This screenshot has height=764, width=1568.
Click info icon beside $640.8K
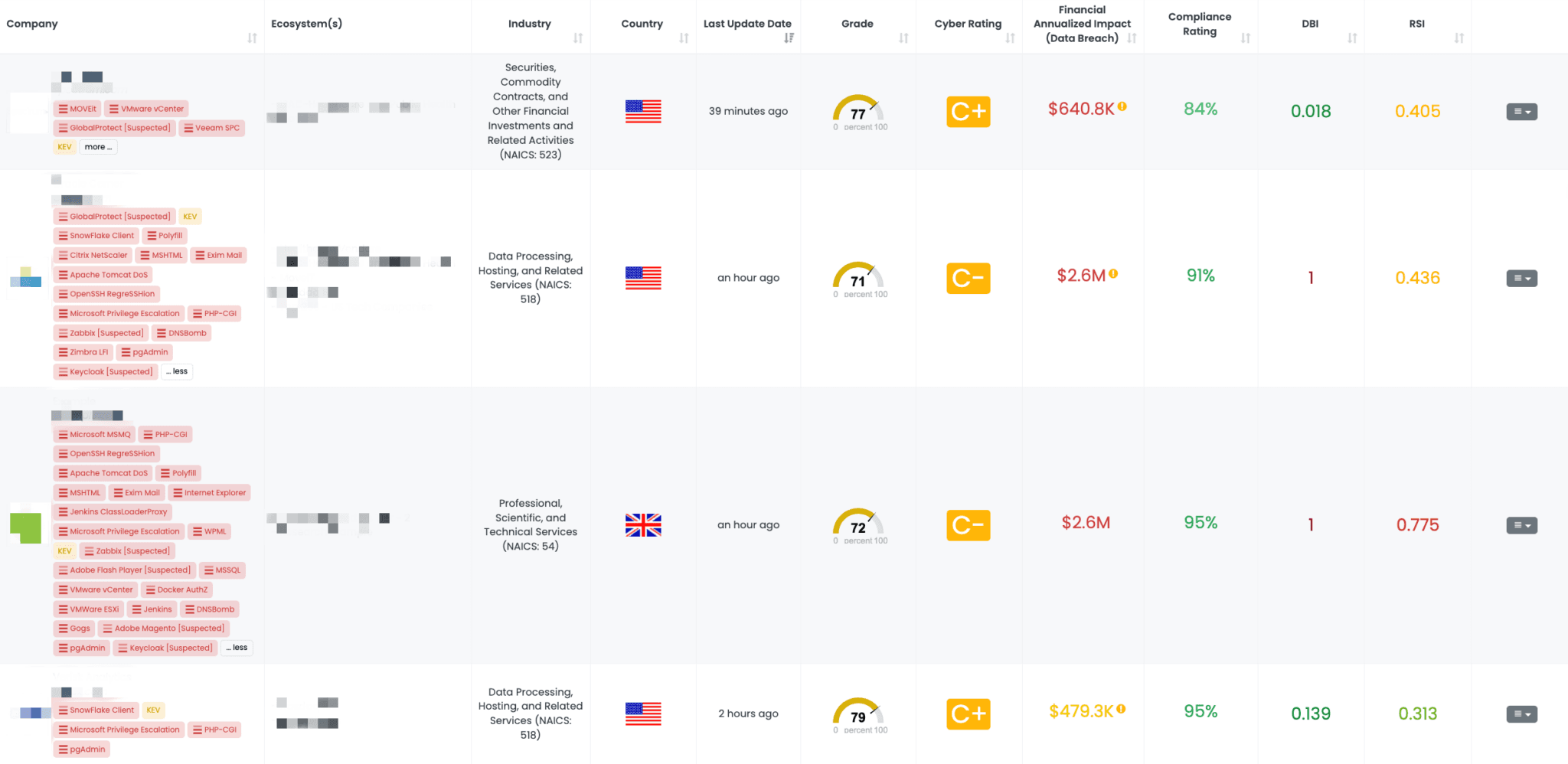pos(1122,107)
